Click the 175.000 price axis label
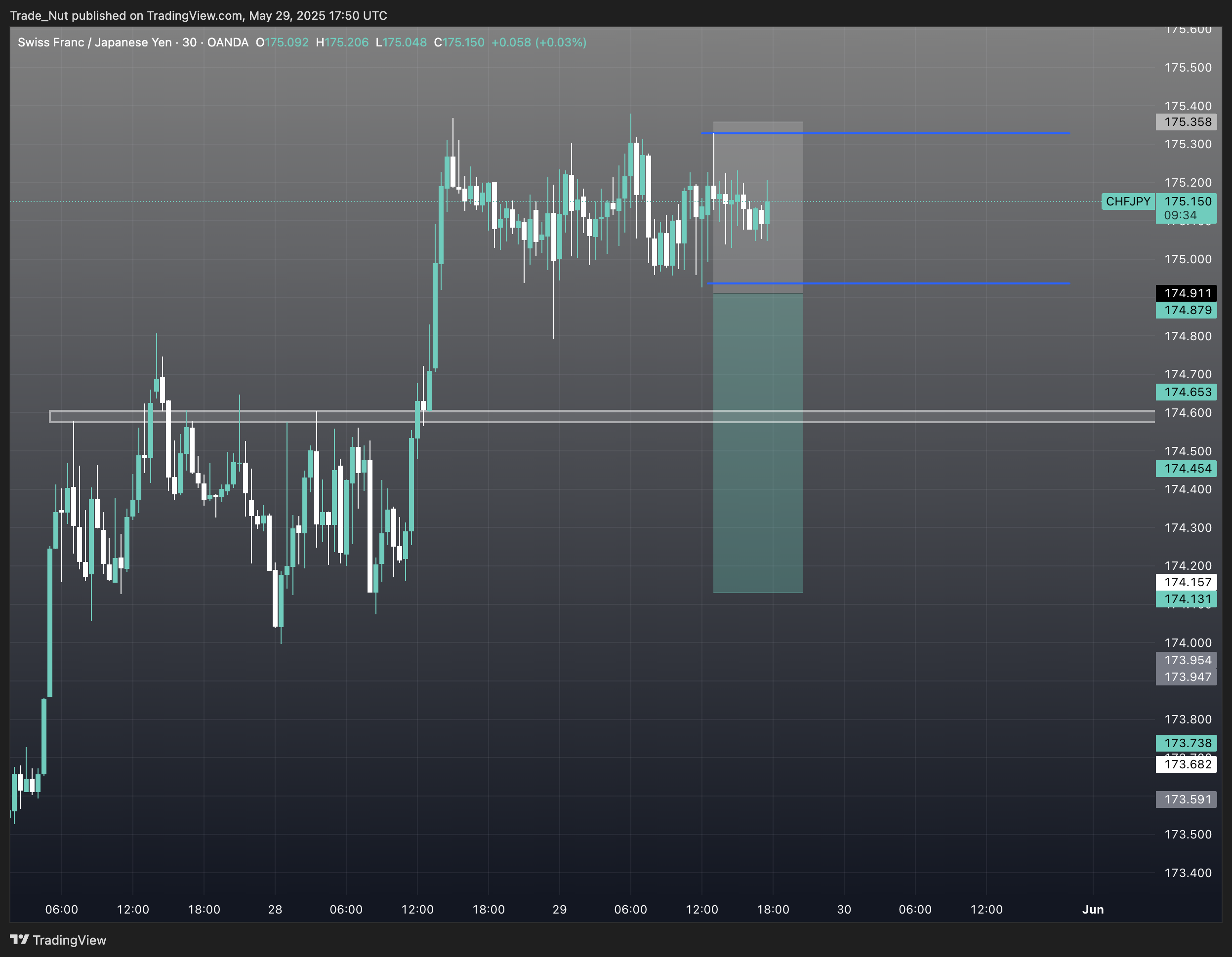Screen dimensions: 1232x957 point(1188,259)
